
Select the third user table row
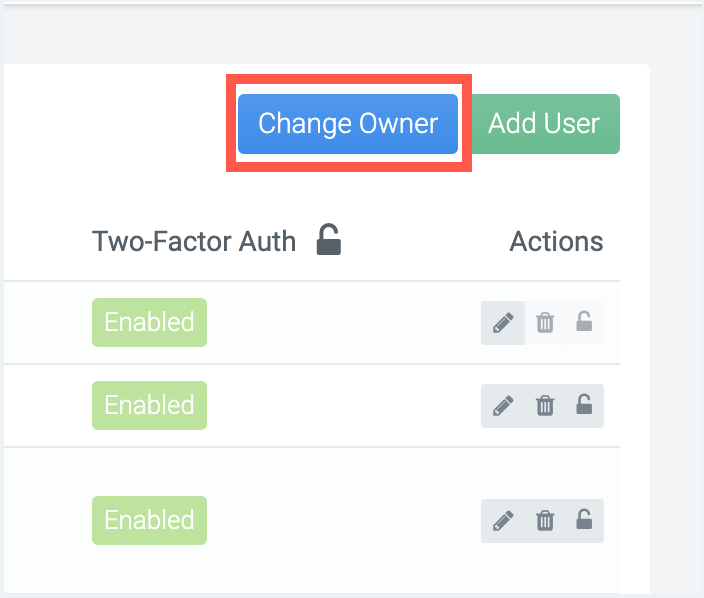pyautogui.click(x=312, y=520)
